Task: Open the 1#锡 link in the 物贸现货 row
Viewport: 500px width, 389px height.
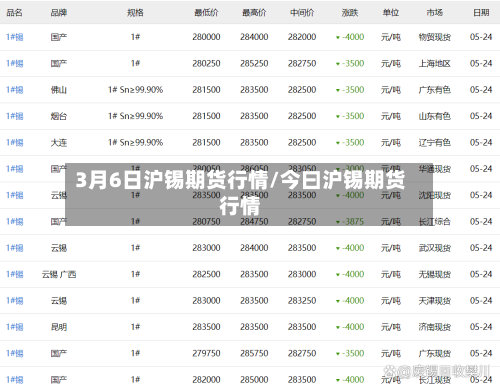Action: tap(15, 37)
